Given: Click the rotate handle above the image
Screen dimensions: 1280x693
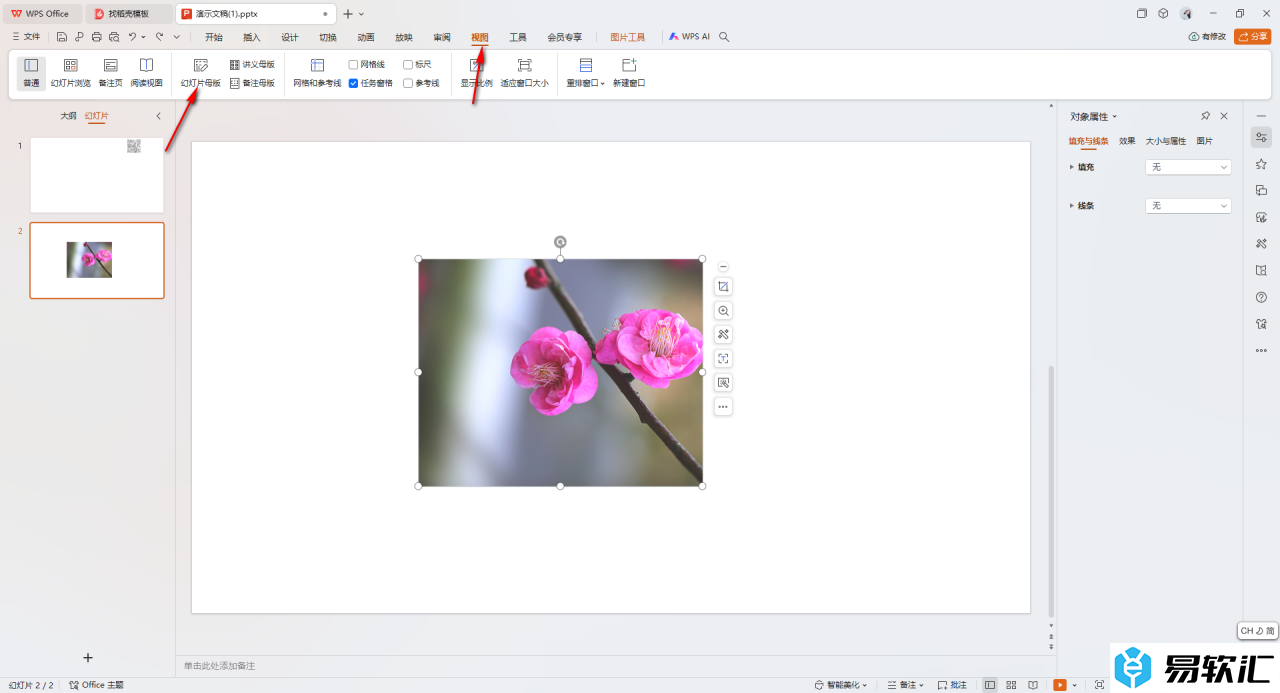Looking at the screenshot, I should coord(560,242).
